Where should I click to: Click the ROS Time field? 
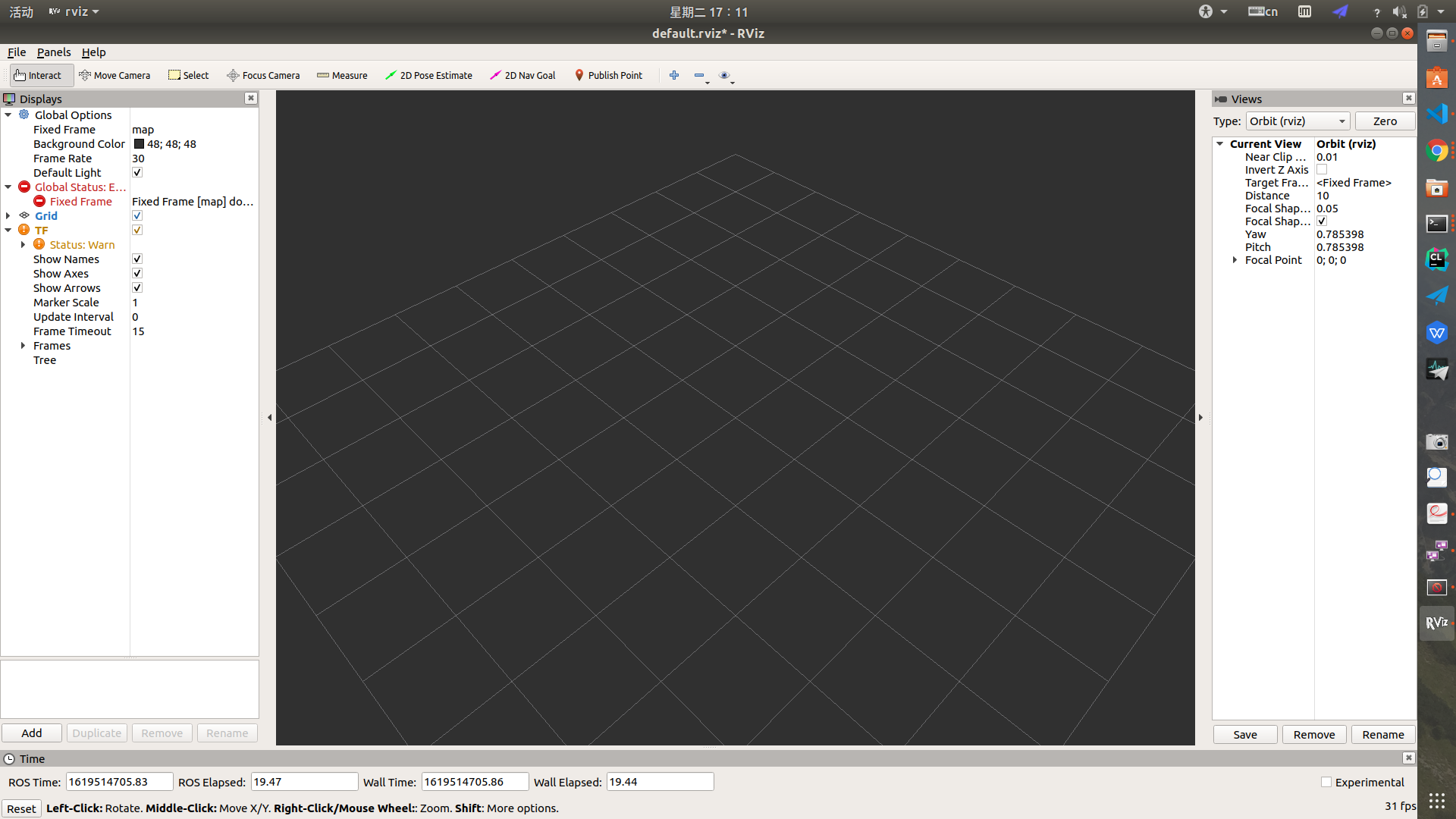coord(119,782)
